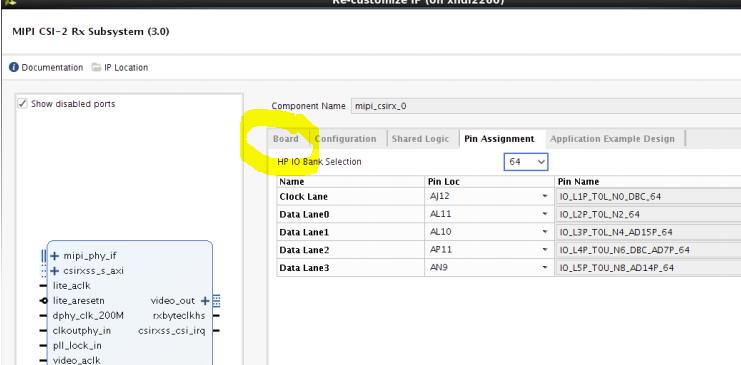
Task: Select the dphy_clk_200M port
Action: 88,316
